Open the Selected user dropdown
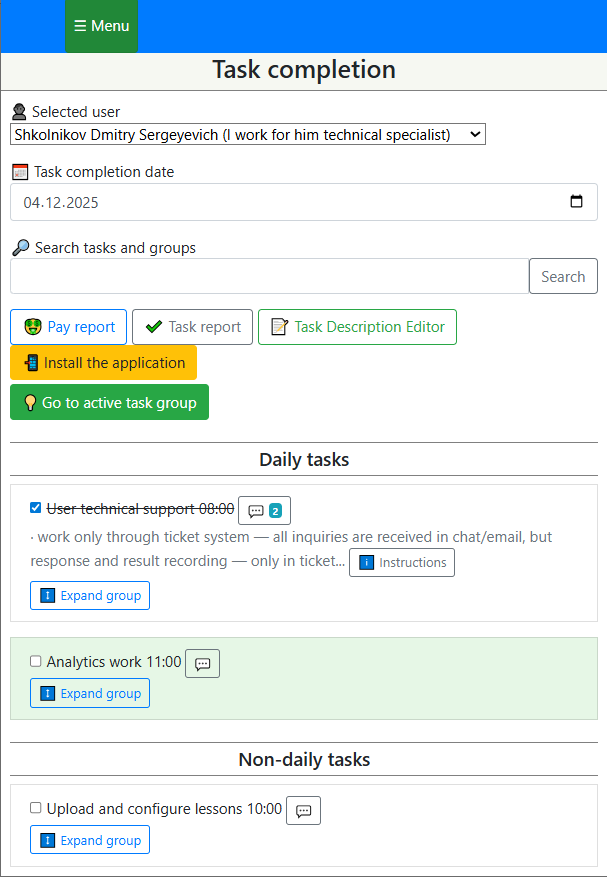Screen dimensions: 607x877 [247, 134]
